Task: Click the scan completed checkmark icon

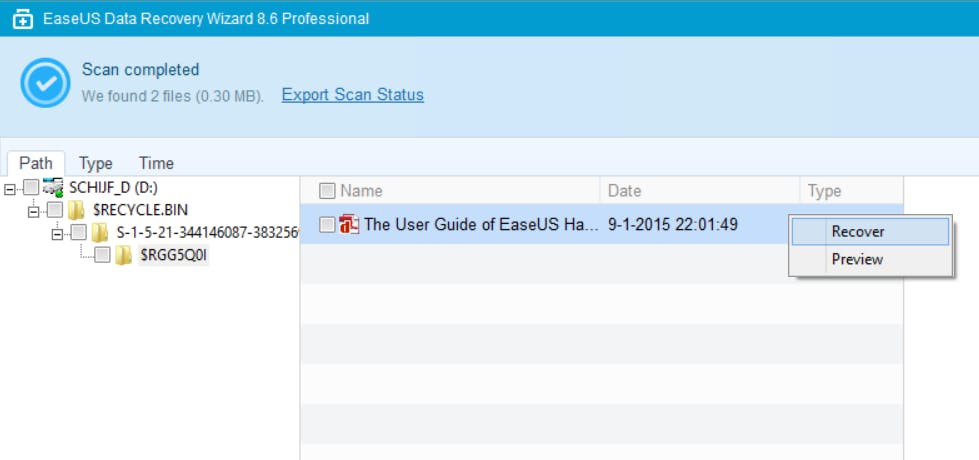Action: point(45,84)
